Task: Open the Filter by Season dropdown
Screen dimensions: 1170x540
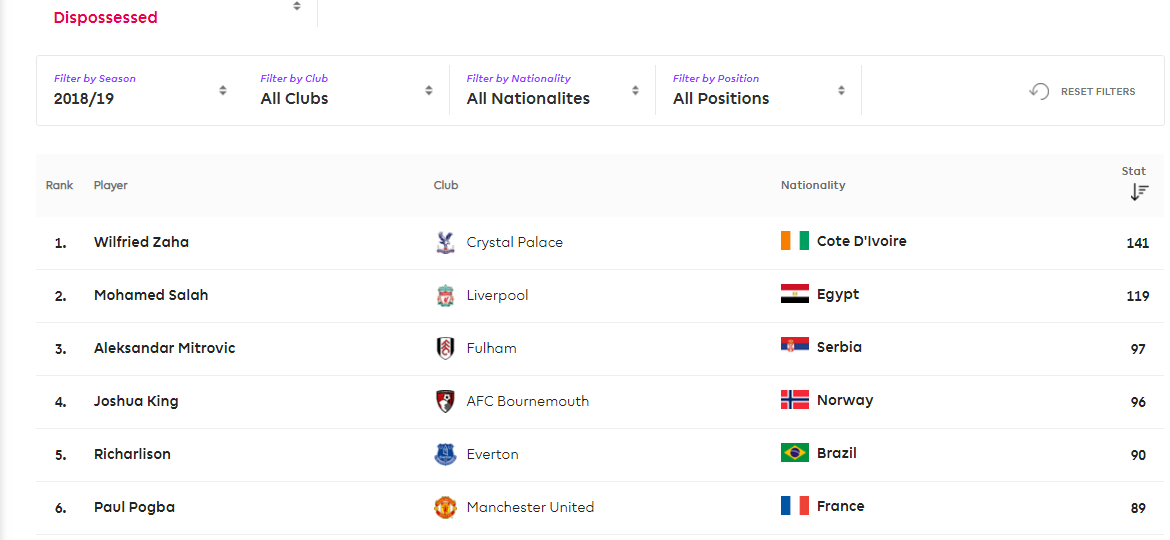Action: coord(140,90)
